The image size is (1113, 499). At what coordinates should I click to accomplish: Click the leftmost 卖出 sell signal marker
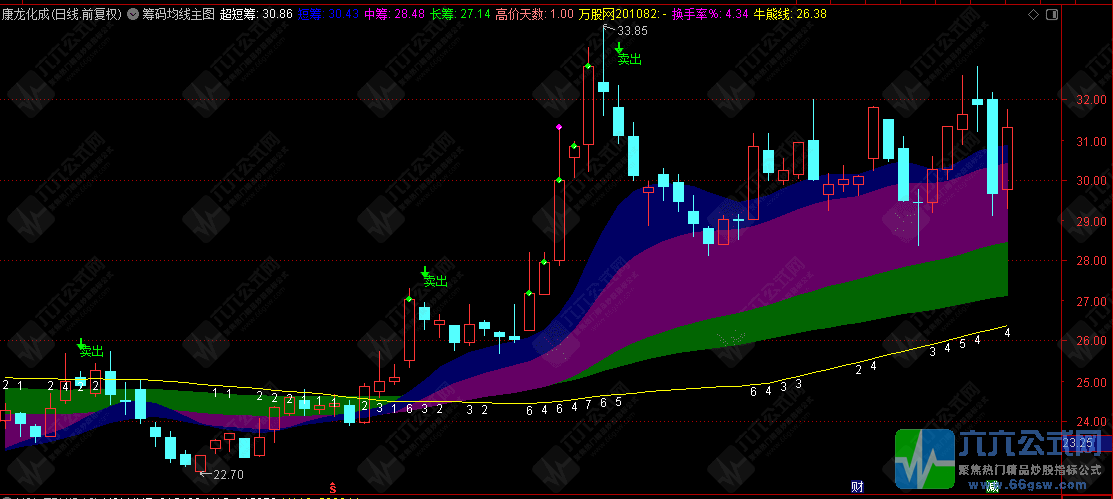click(x=89, y=348)
